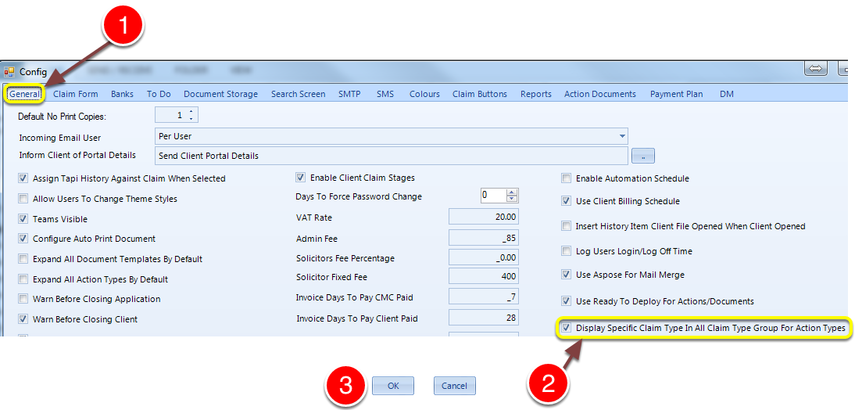Toggle Configure Auto Print Document checkbox
This screenshot has height=410, width=855.
coord(23,238)
